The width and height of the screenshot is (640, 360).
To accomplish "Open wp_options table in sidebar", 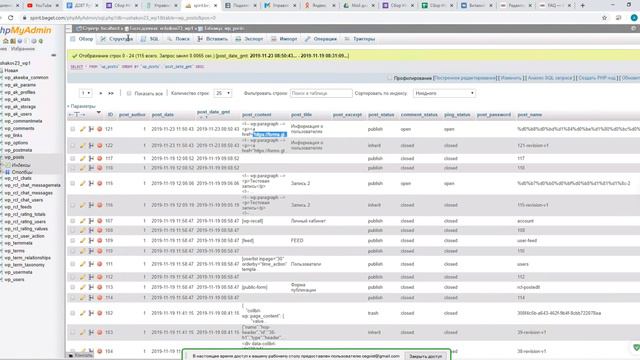I will click(x=16, y=143).
